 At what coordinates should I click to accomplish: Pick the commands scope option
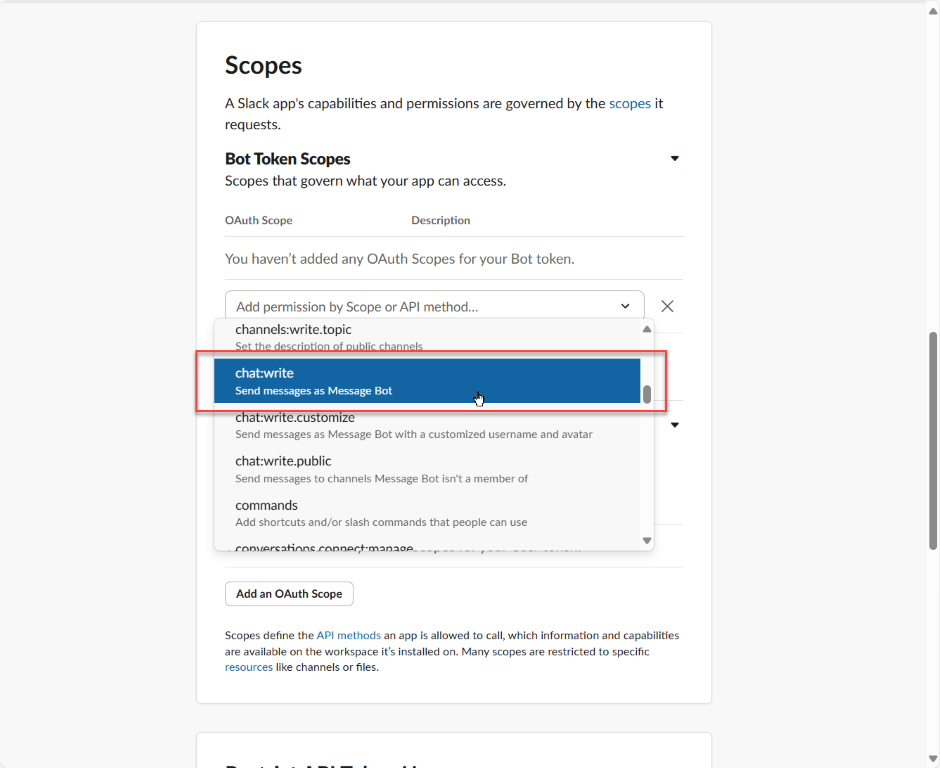click(x=427, y=513)
